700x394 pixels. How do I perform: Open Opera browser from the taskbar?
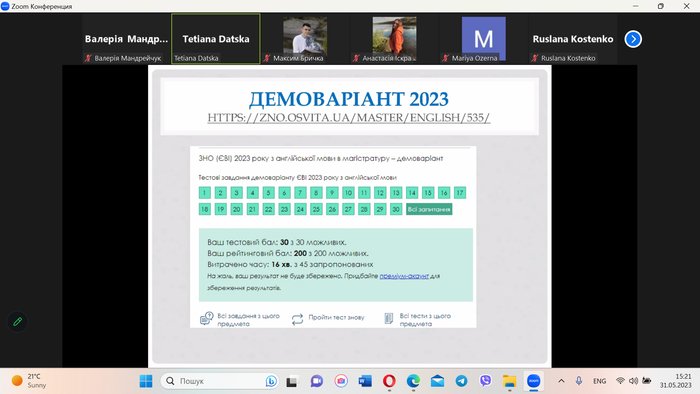(x=389, y=381)
